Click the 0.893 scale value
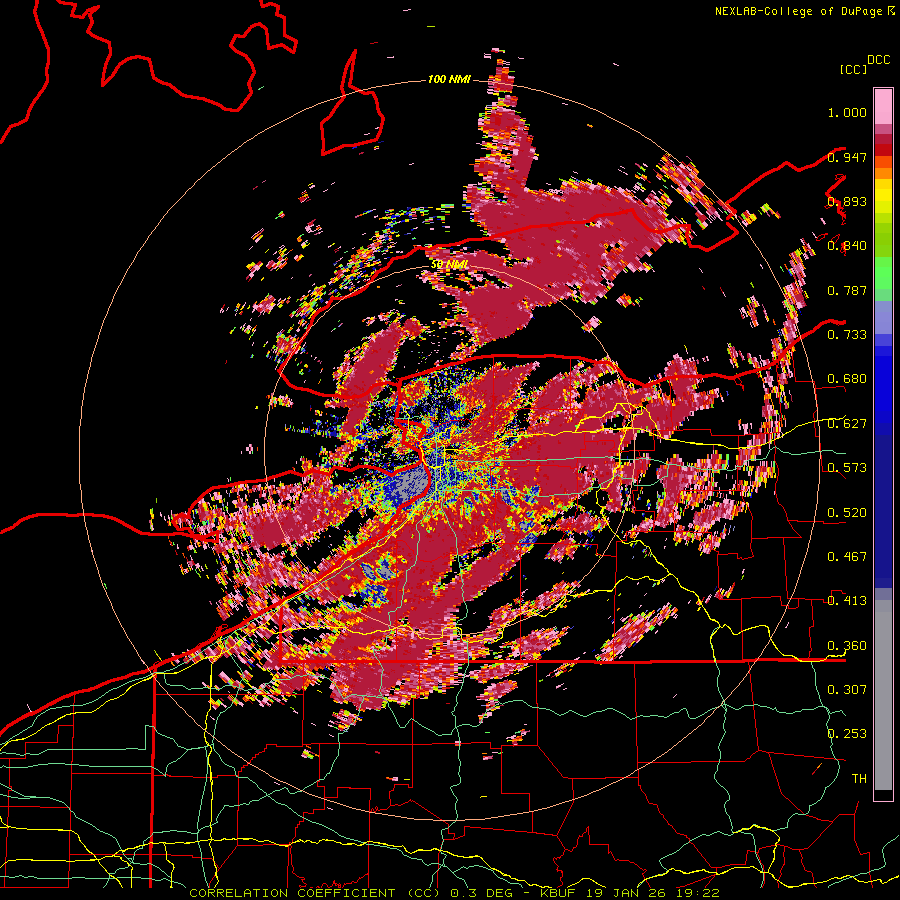 [x=847, y=201]
